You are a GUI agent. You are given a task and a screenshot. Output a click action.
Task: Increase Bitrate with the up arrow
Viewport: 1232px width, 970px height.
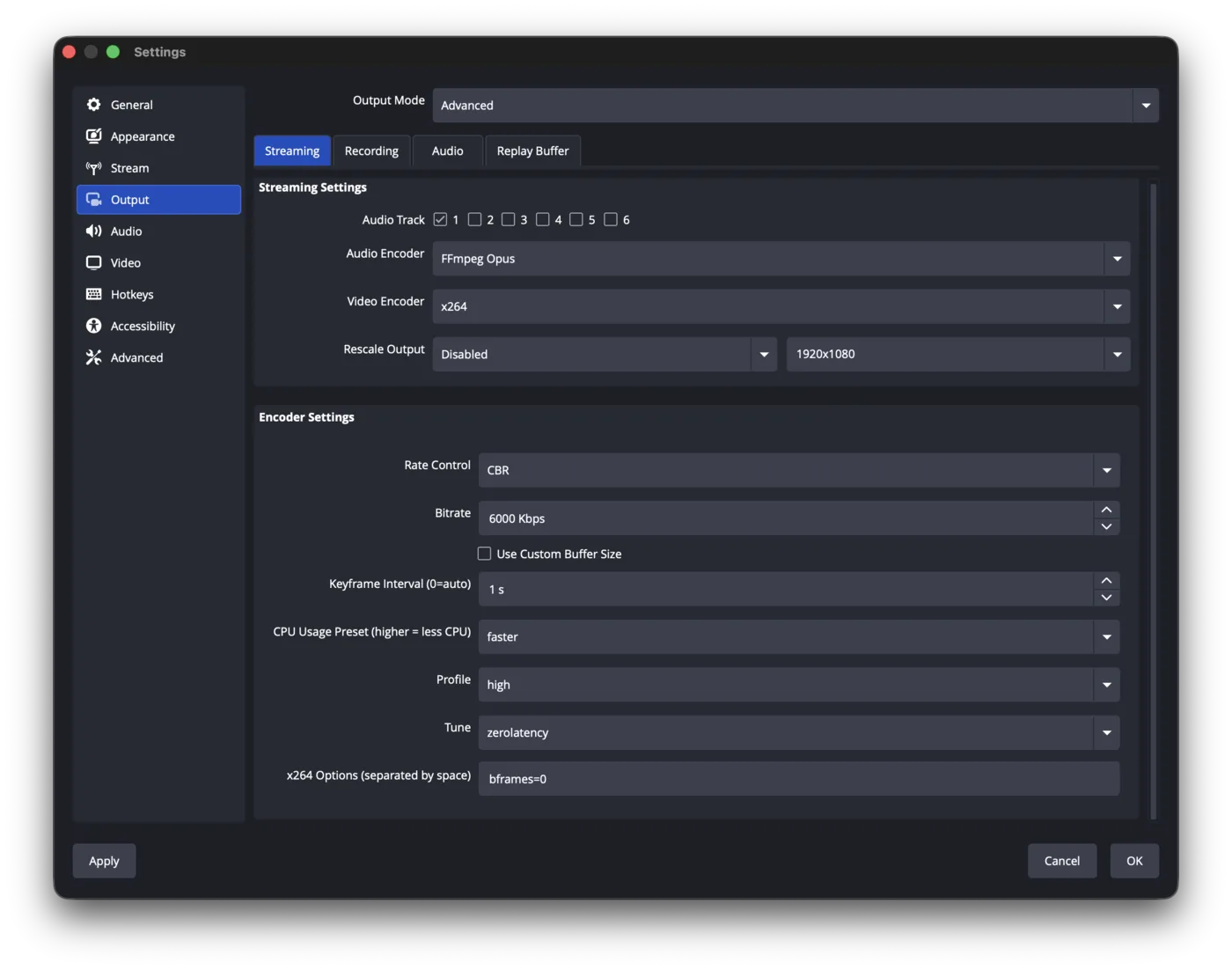pos(1106,510)
